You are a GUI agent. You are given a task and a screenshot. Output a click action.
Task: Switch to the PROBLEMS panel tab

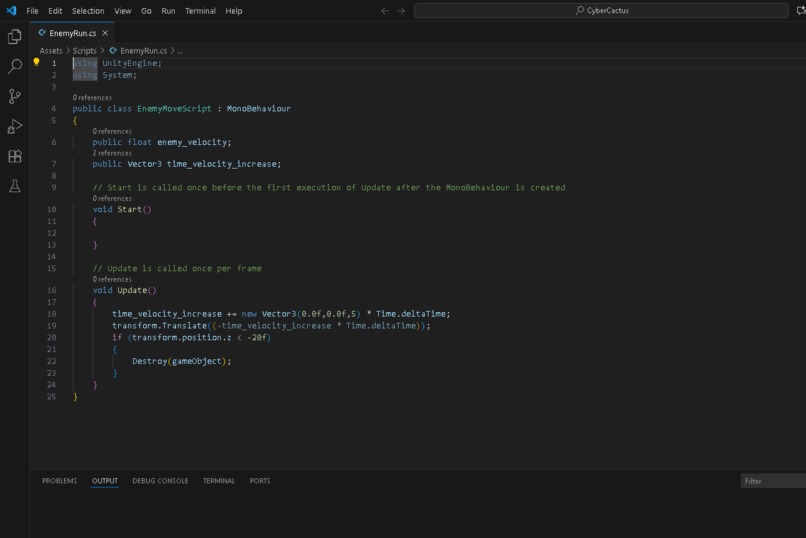(x=60, y=481)
